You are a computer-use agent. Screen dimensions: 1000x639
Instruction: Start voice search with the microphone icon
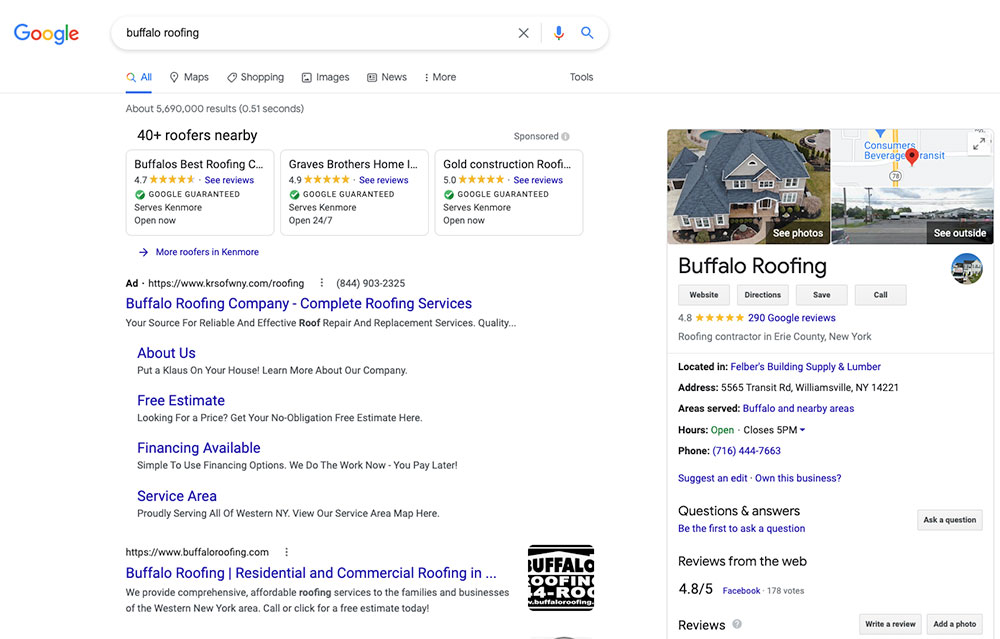click(559, 33)
